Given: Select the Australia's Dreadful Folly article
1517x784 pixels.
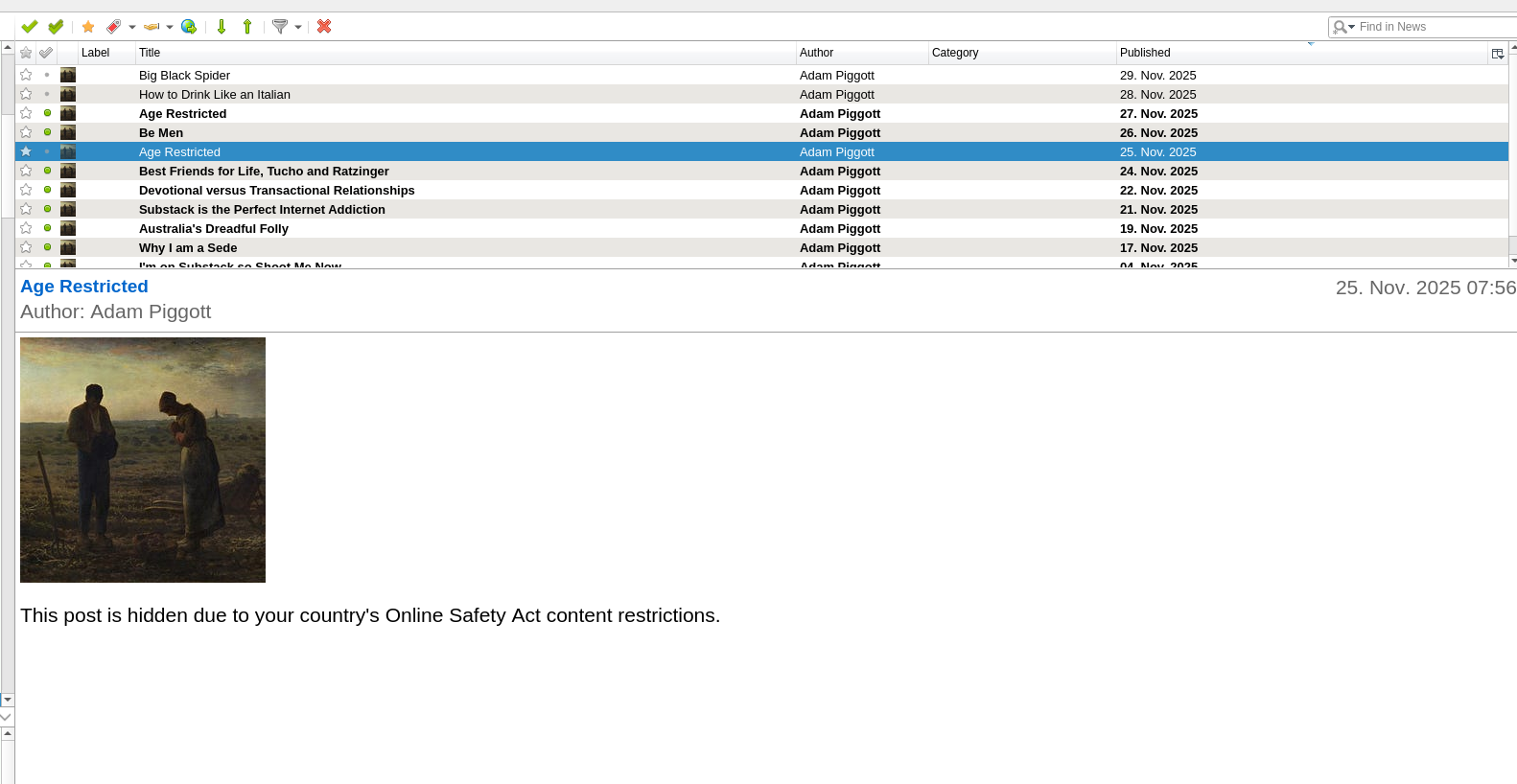Looking at the screenshot, I should (214, 228).
